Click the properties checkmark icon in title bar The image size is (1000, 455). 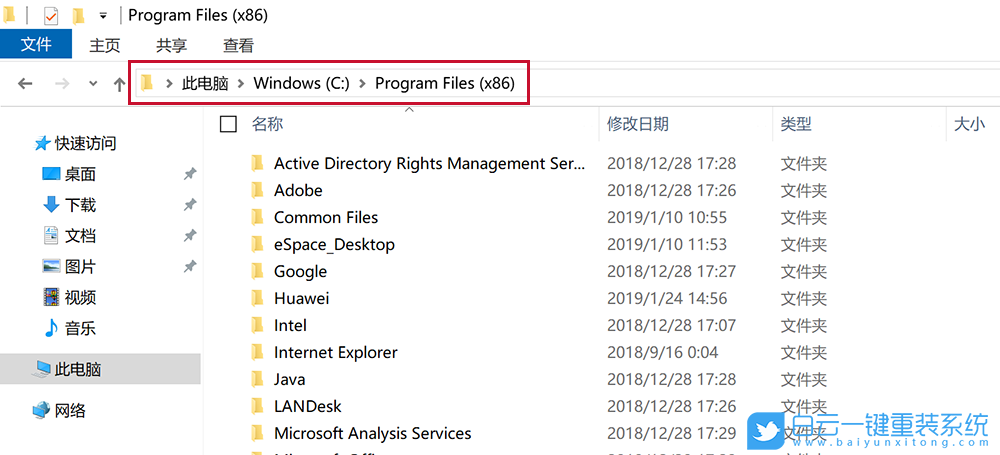click(x=51, y=16)
